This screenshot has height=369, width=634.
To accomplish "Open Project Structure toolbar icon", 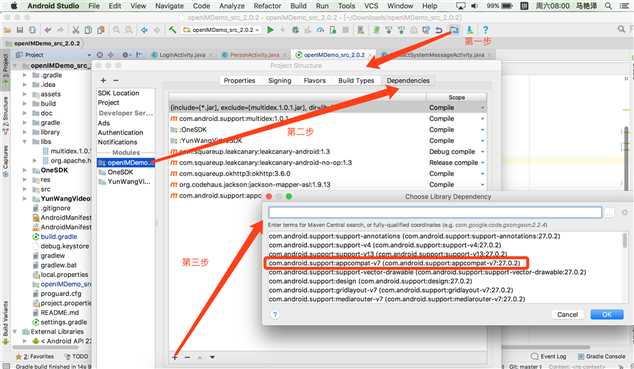I will (x=454, y=30).
